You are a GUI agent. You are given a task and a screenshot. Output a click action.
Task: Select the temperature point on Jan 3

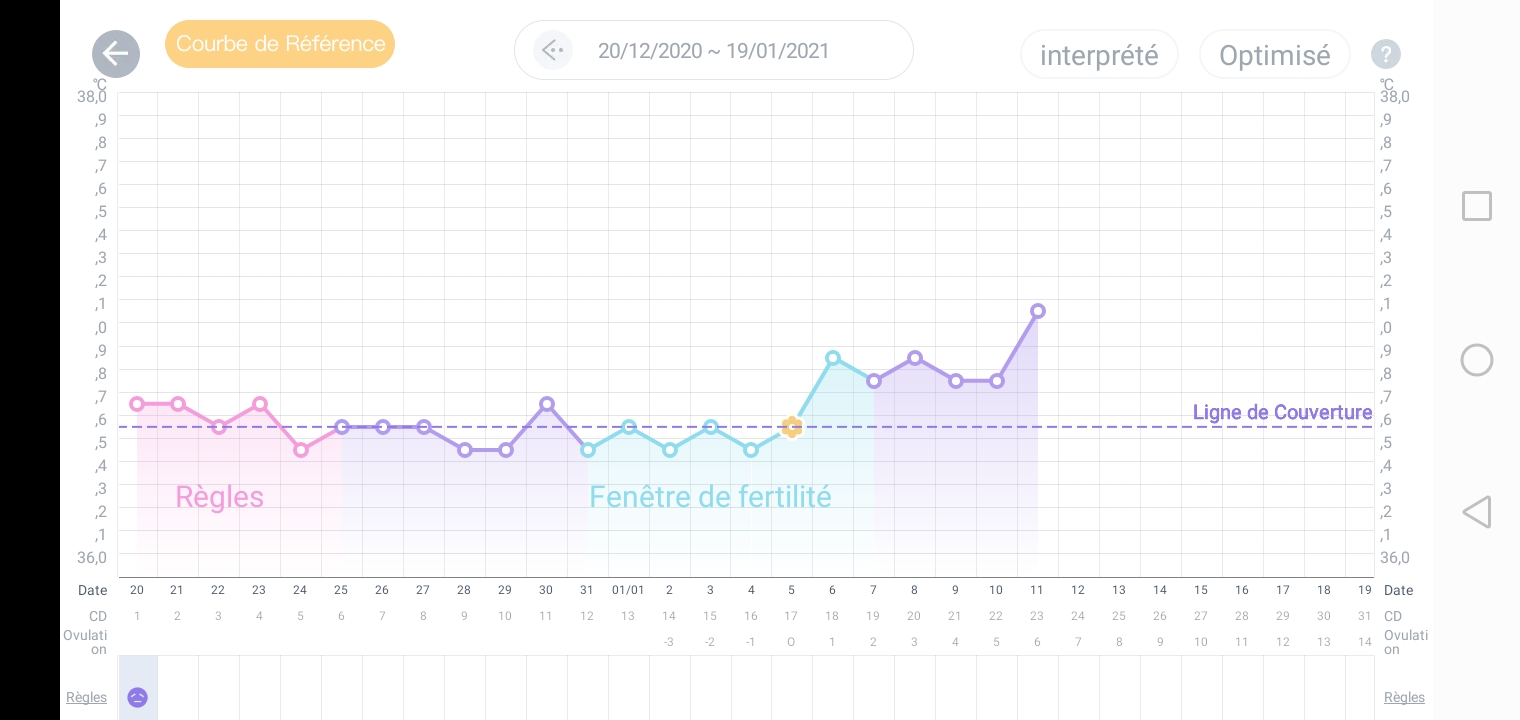pyautogui.click(x=711, y=427)
